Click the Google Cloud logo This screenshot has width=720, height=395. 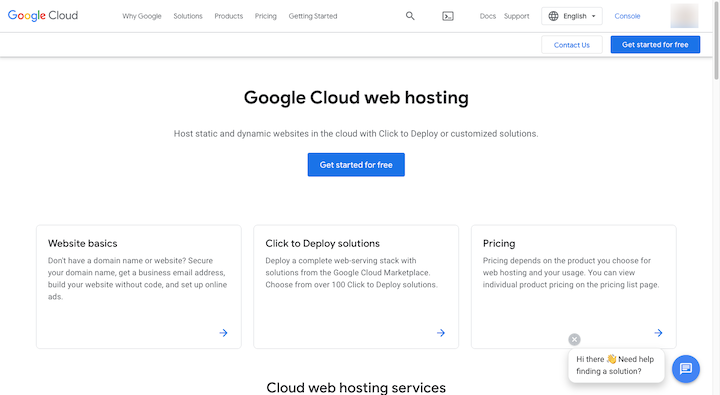coord(43,16)
